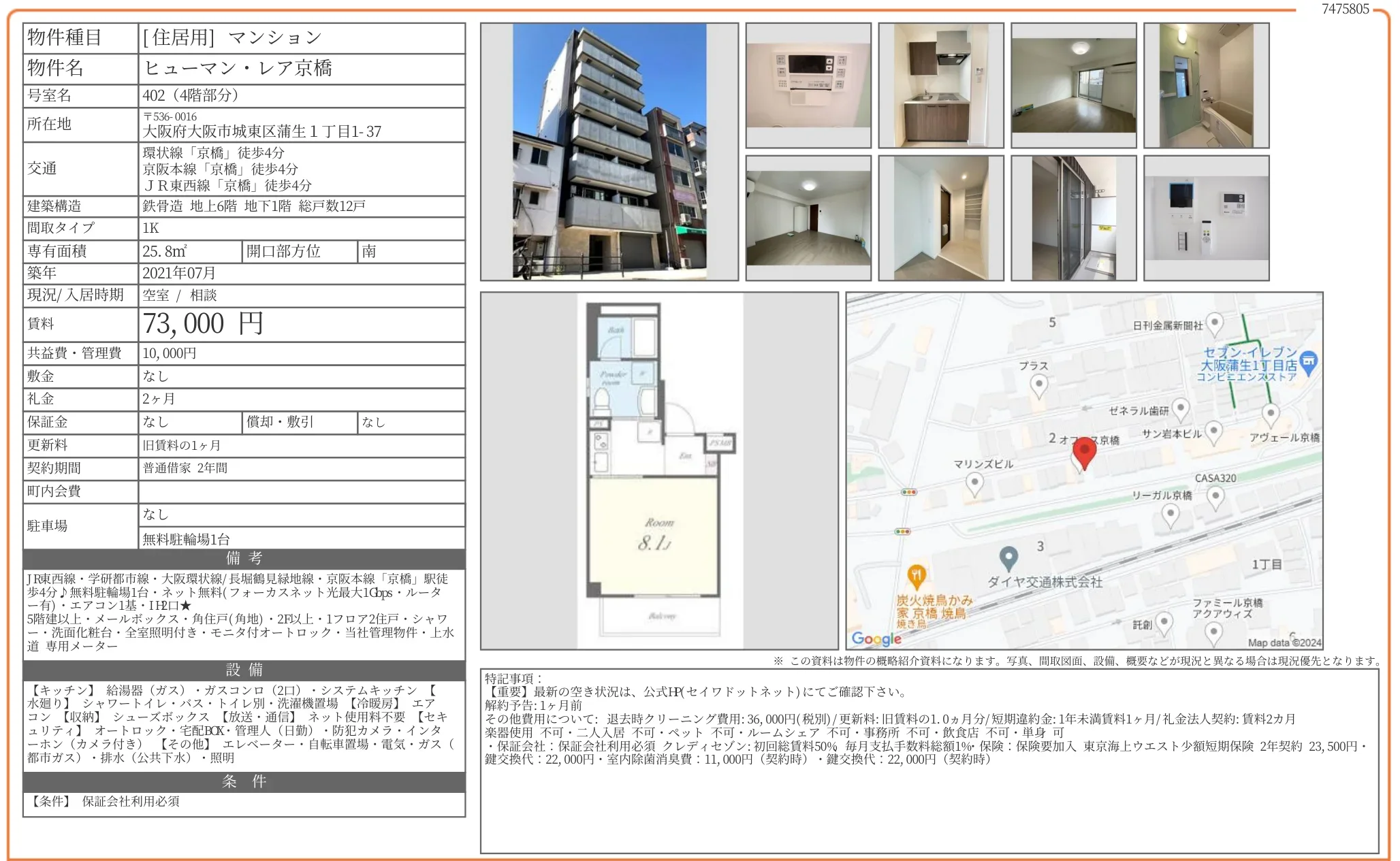The height and width of the screenshot is (861, 1400).
Task: Click the 日刊金属新聞社 map pin
Action: click(x=1214, y=323)
